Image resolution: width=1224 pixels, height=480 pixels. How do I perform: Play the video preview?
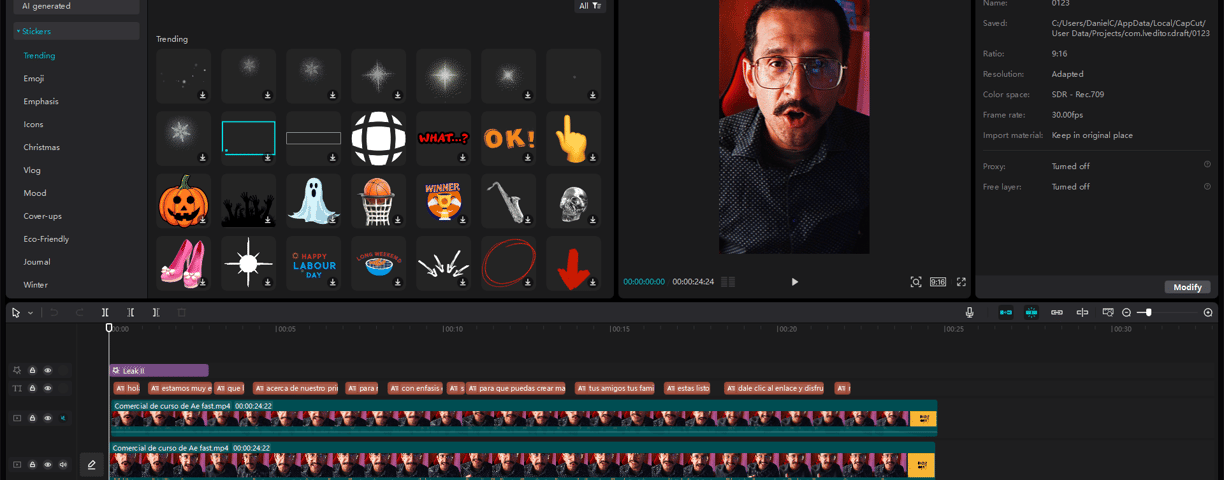pyautogui.click(x=795, y=282)
